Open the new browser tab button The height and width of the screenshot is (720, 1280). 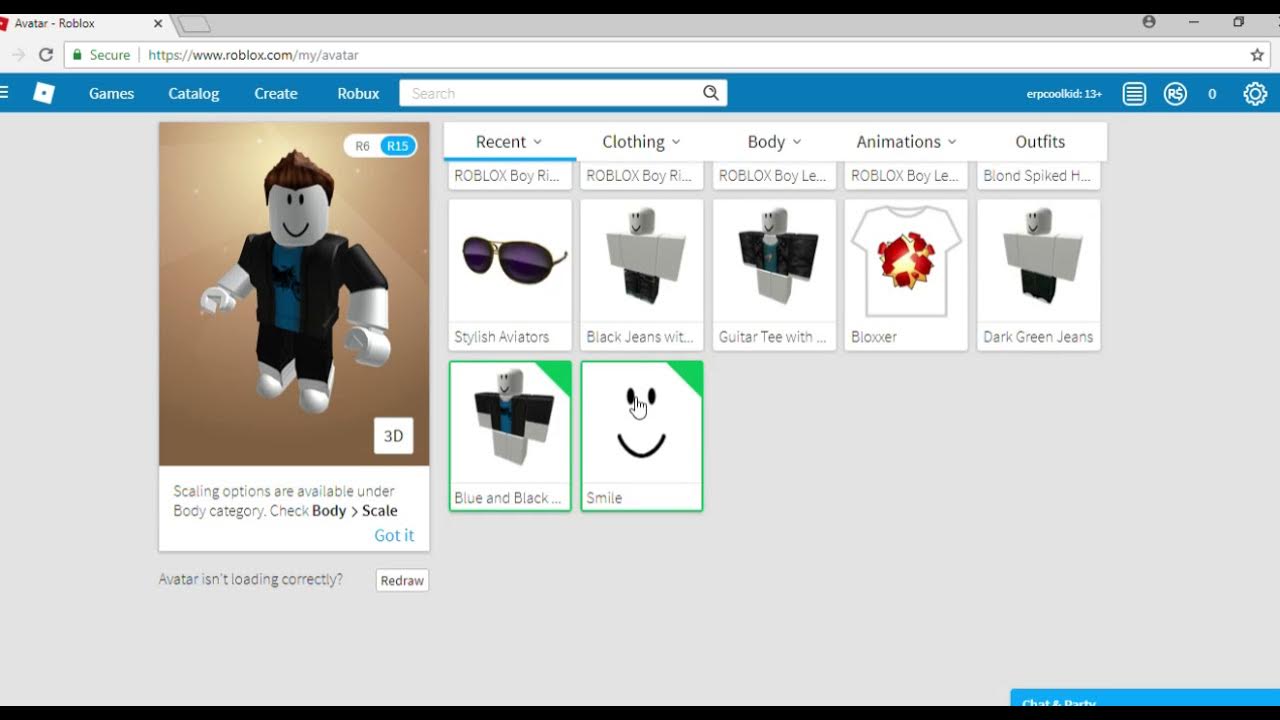[194, 24]
